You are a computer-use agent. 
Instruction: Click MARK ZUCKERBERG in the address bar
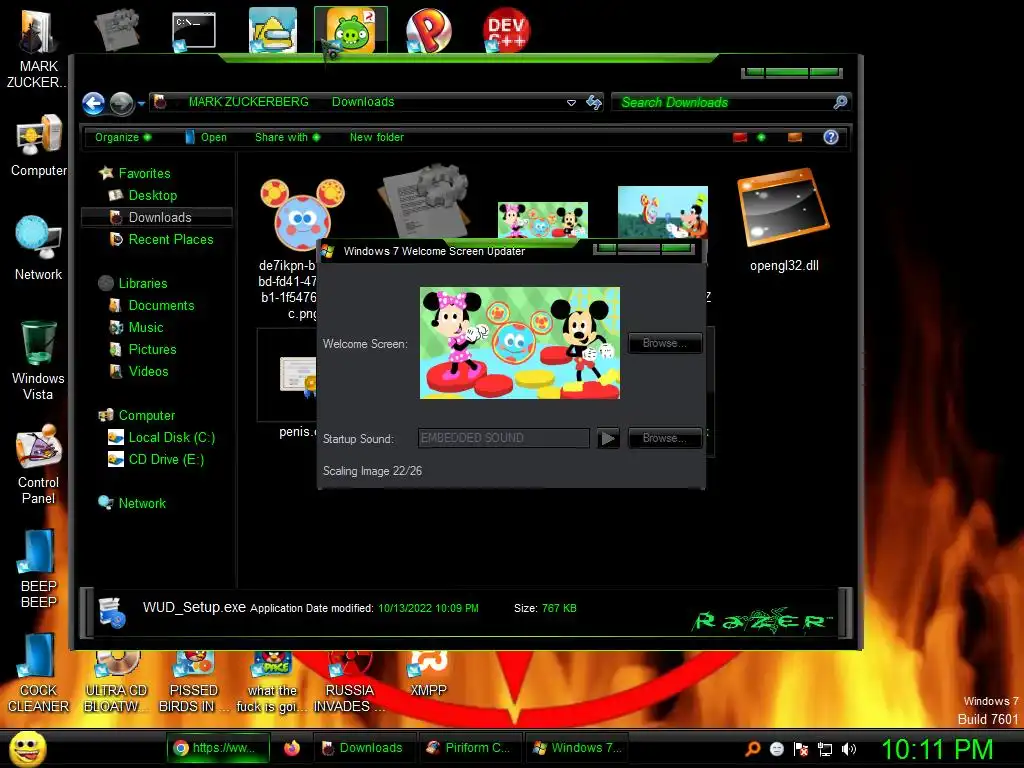tap(249, 102)
